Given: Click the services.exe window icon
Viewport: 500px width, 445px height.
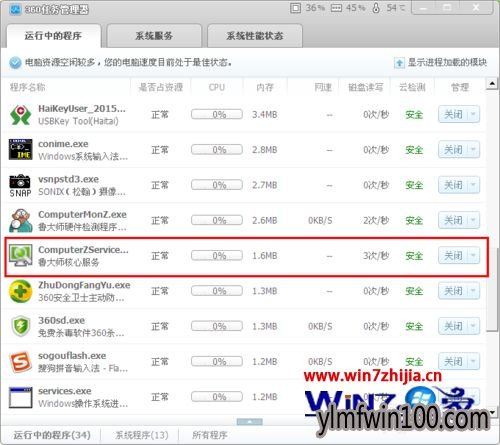Looking at the screenshot, I should point(20,397).
